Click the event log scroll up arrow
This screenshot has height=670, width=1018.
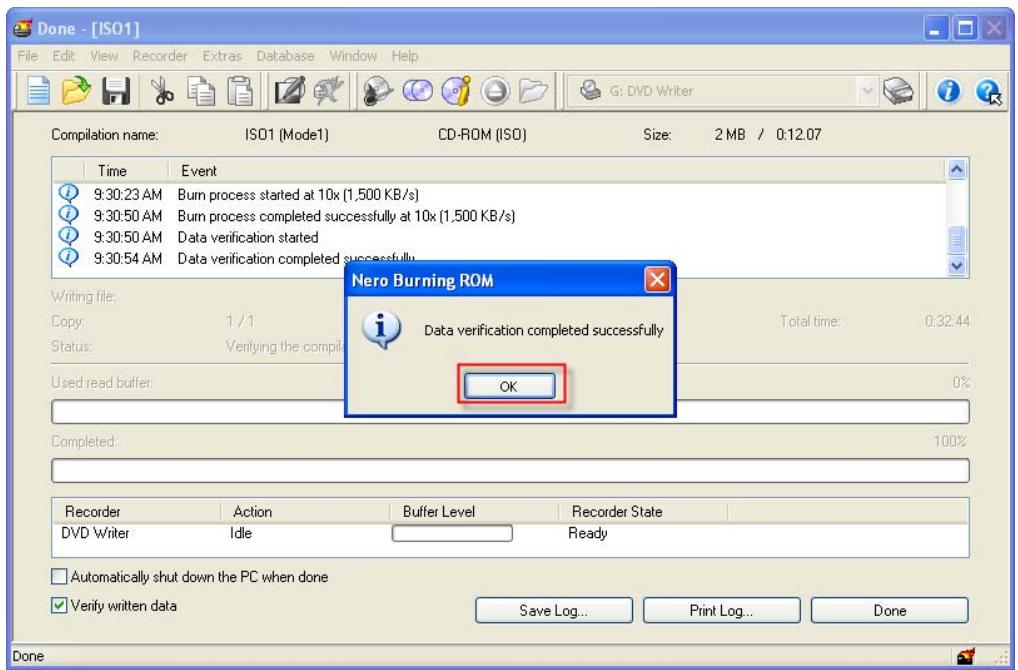[956, 170]
